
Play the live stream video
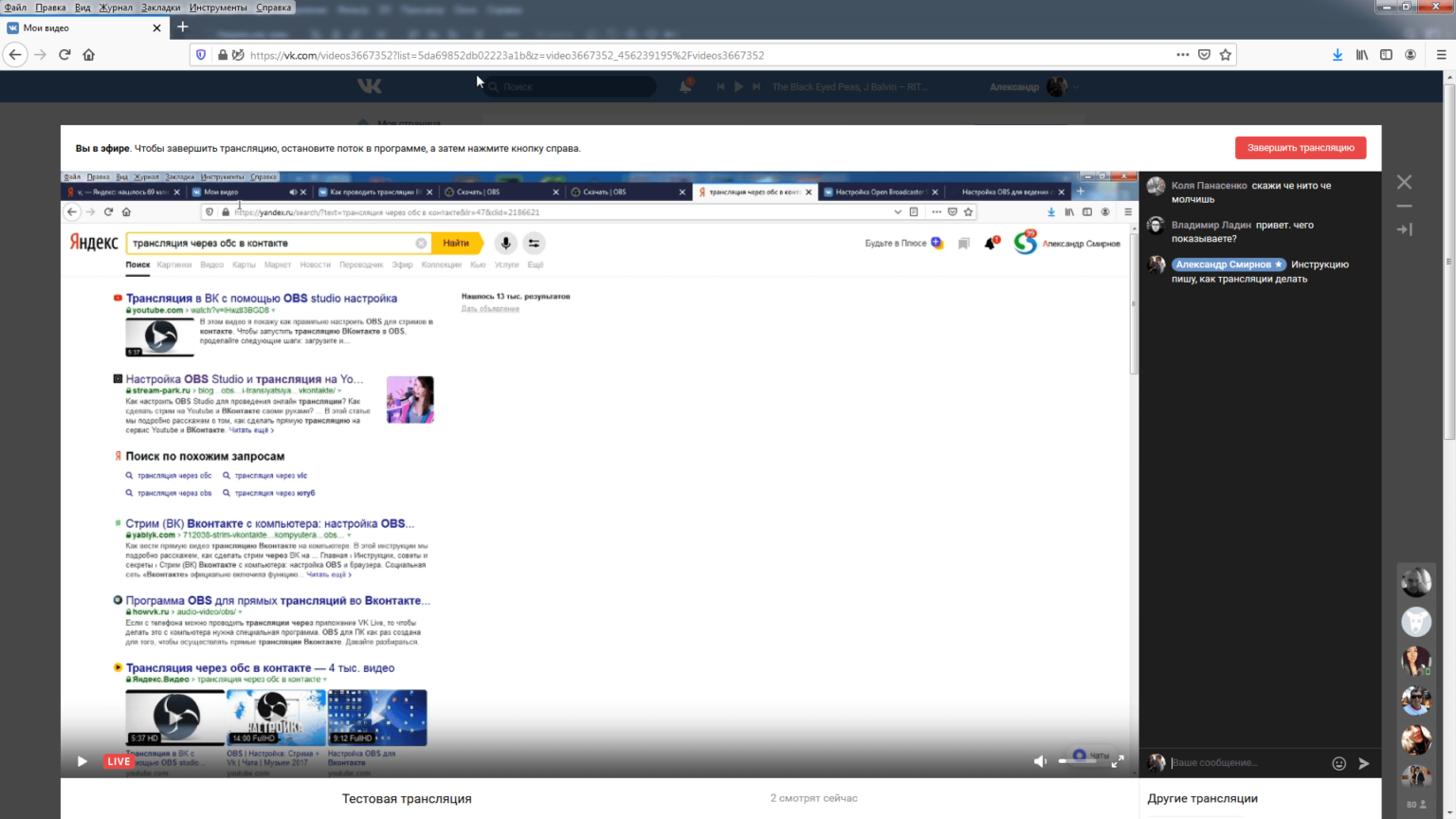coord(82,761)
